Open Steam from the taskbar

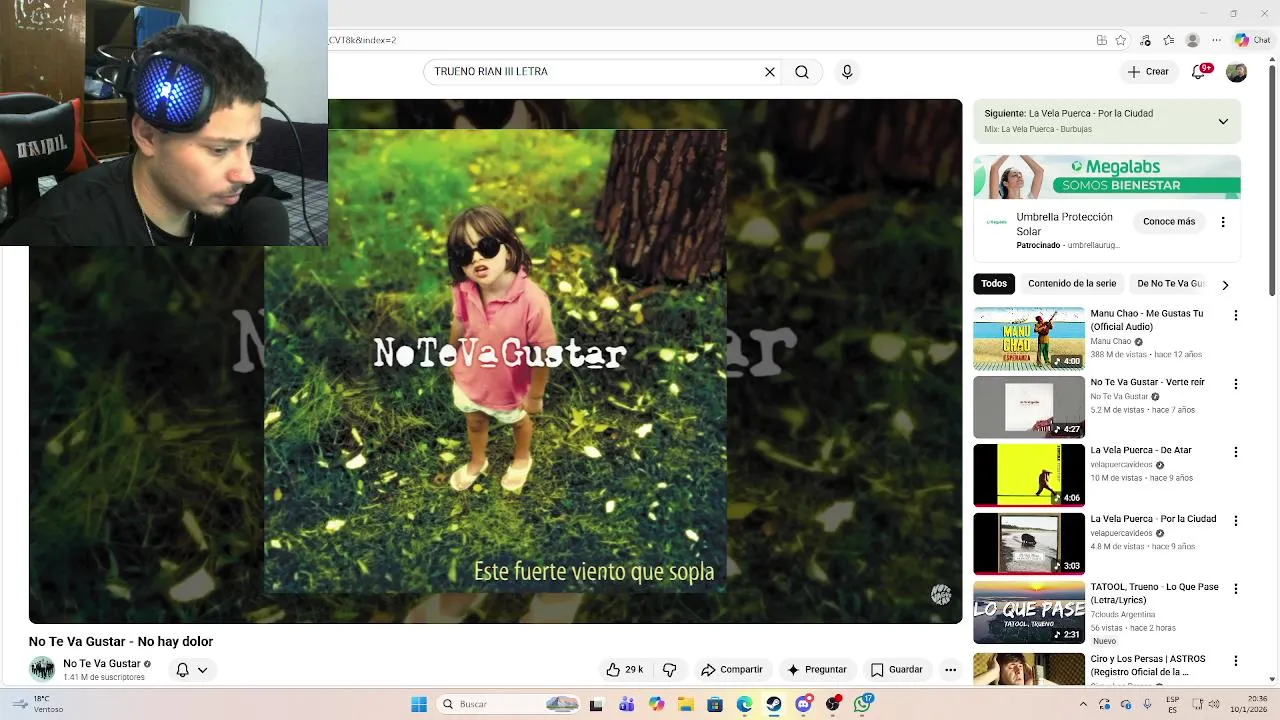(x=774, y=704)
